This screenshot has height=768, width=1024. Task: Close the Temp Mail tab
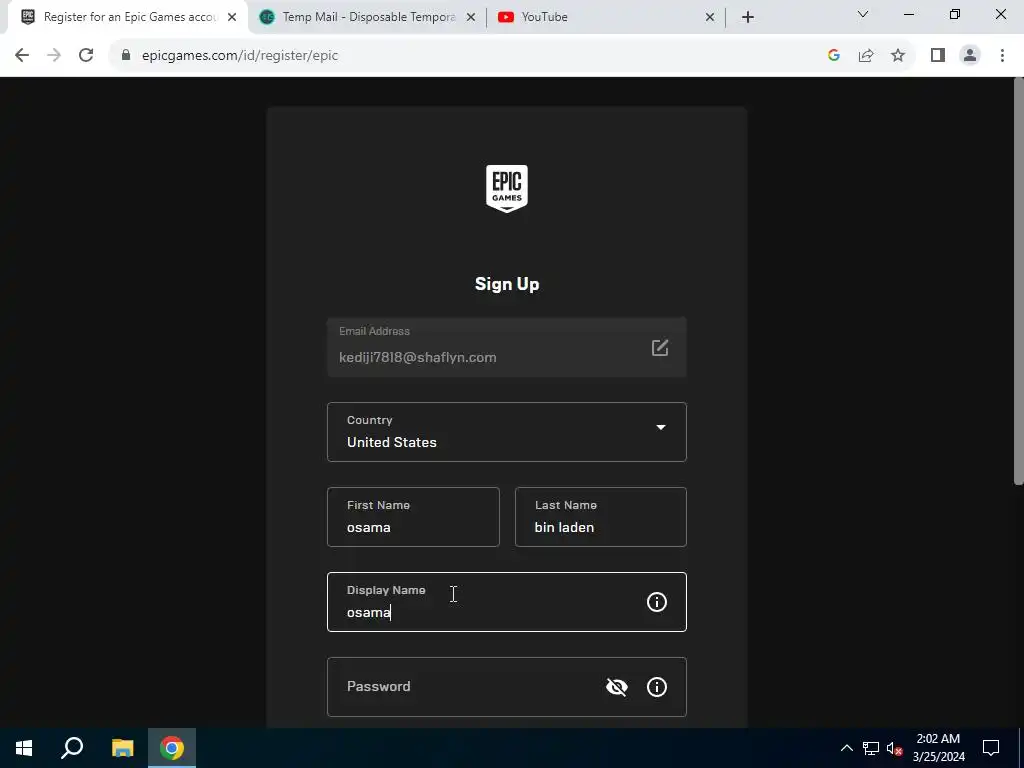tap(471, 17)
